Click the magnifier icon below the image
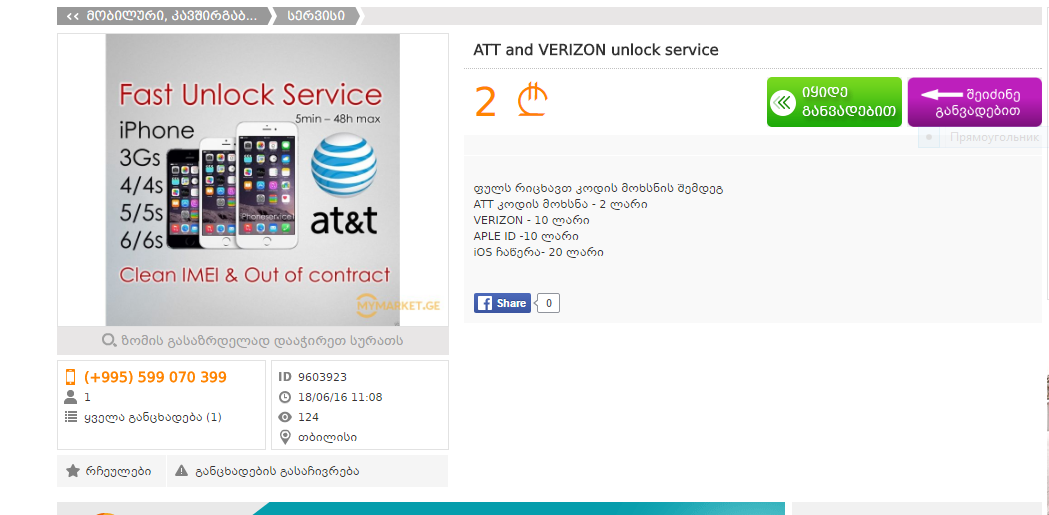The height and width of the screenshot is (515, 1049). (x=109, y=340)
